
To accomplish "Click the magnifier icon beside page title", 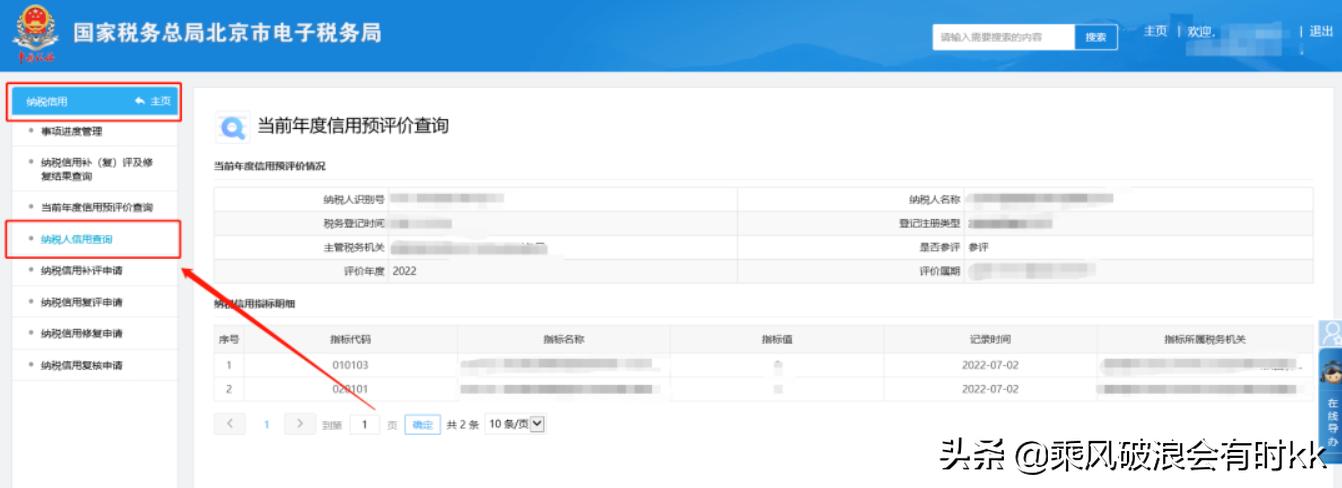I will (x=232, y=127).
